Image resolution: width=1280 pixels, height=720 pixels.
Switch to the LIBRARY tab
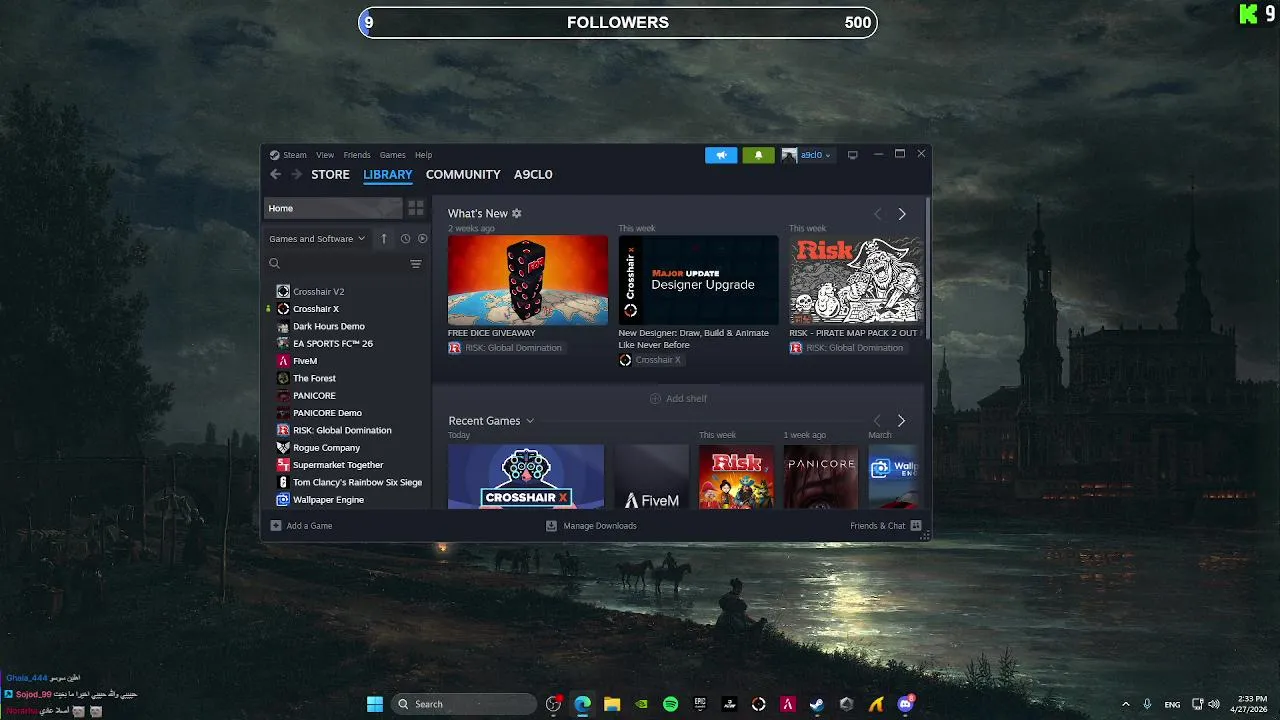388,174
